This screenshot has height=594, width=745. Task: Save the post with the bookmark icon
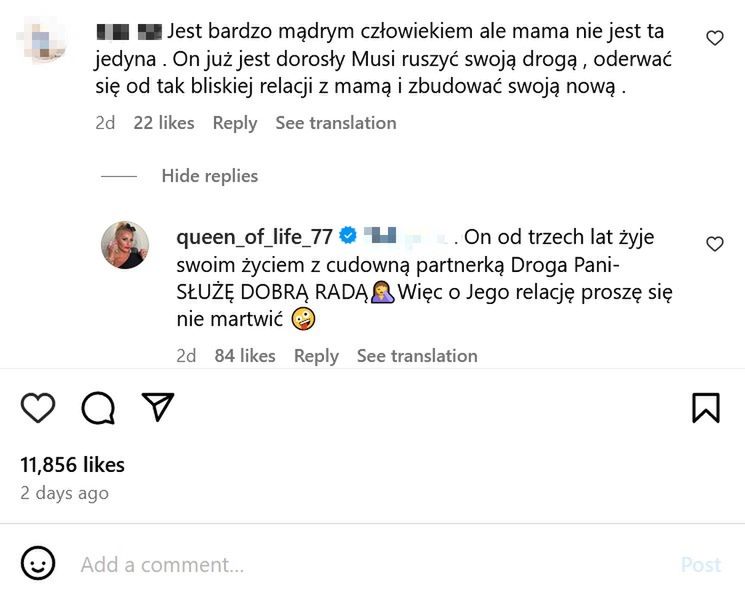tap(706, 407)
